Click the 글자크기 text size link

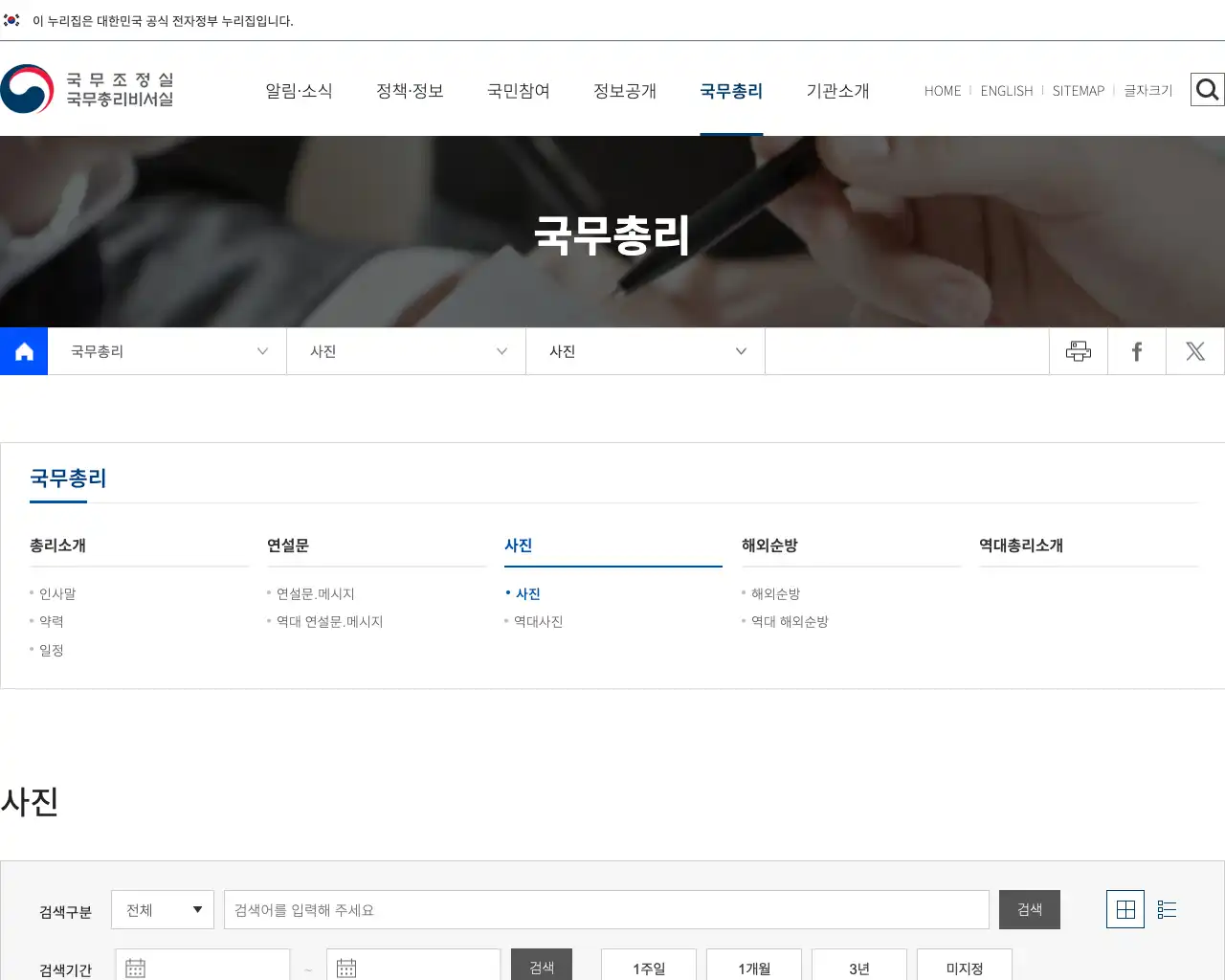pyautogui.click(x=1148, y=91)
